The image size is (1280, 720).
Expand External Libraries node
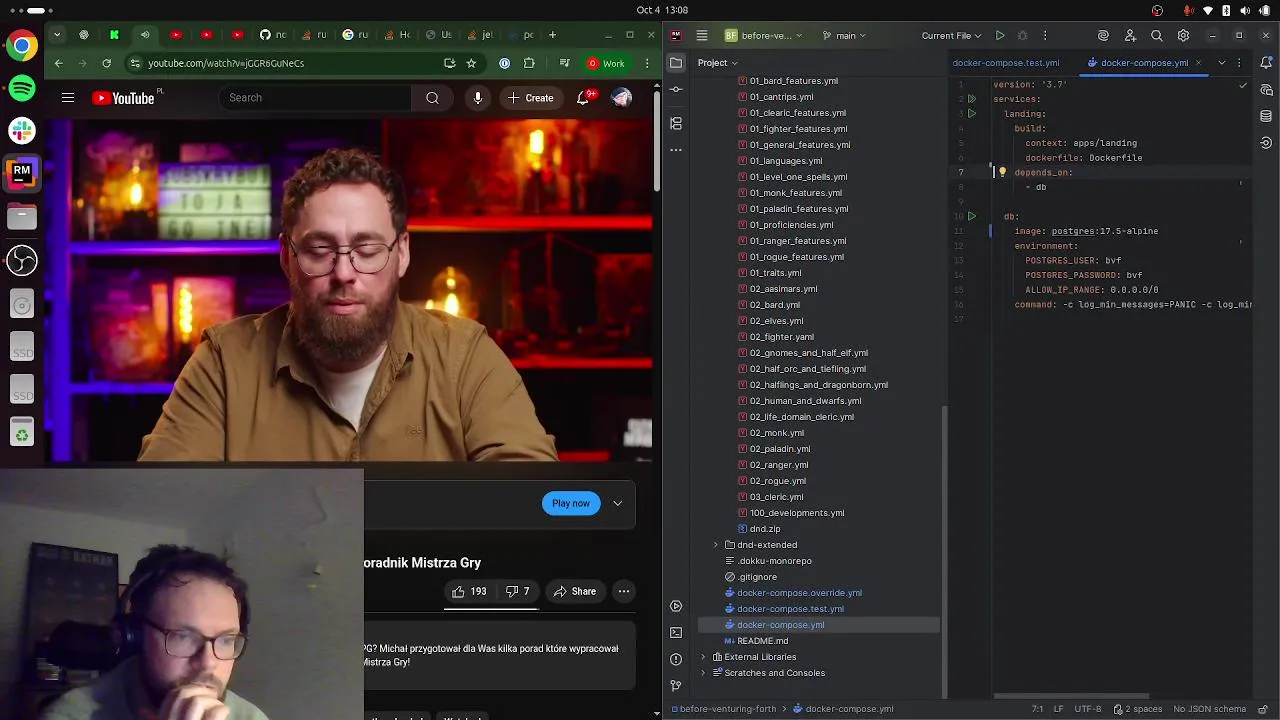pos(703,657)
